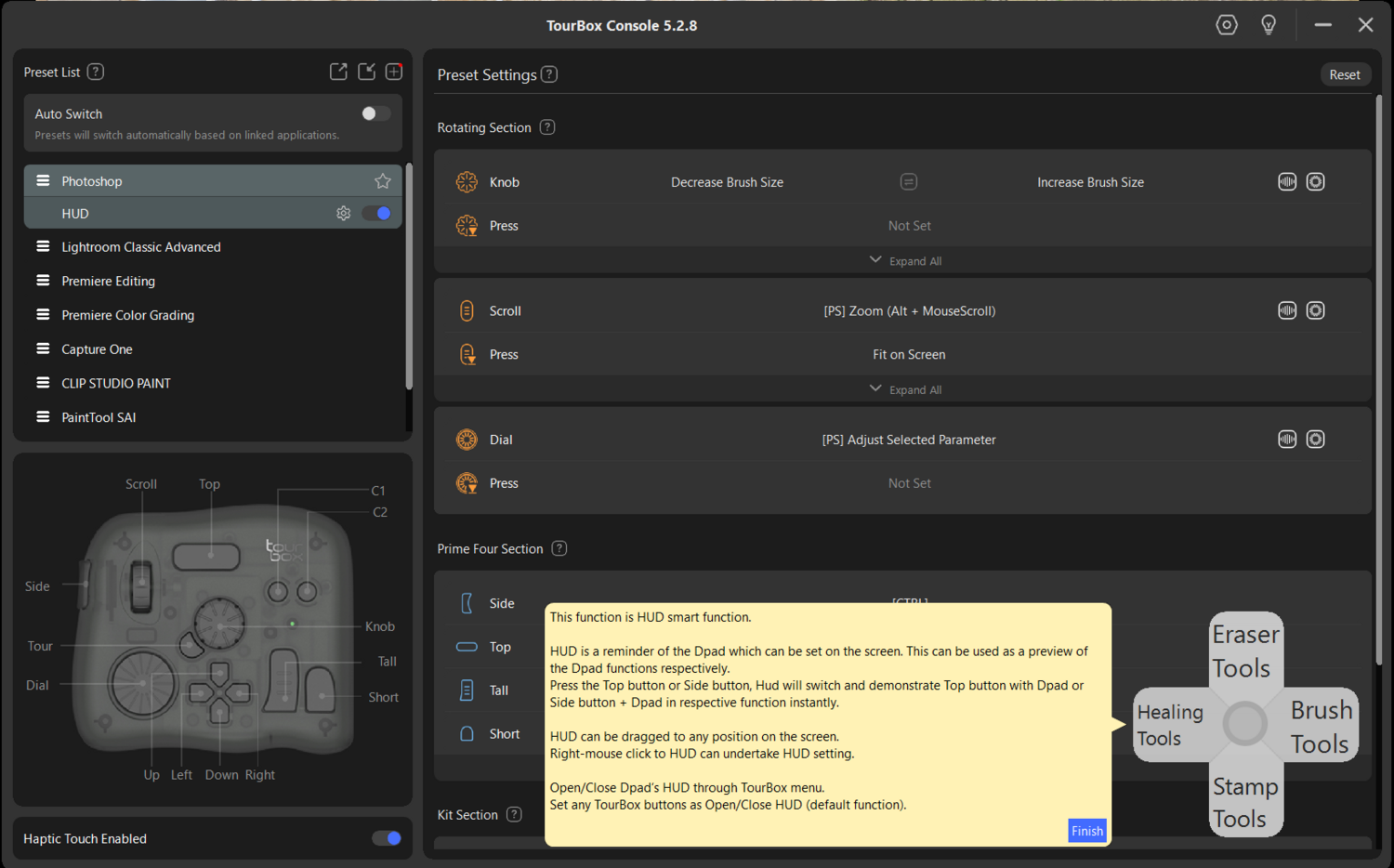Click the Short button icon
Screen dimensions: 1394x868
tap(467, 734)
